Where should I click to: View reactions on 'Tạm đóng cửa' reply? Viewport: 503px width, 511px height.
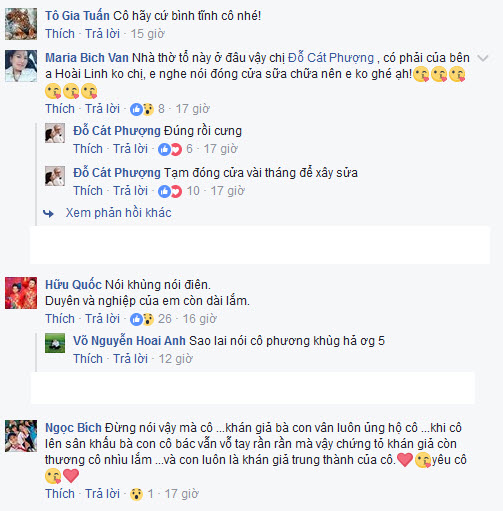point(178,191)
